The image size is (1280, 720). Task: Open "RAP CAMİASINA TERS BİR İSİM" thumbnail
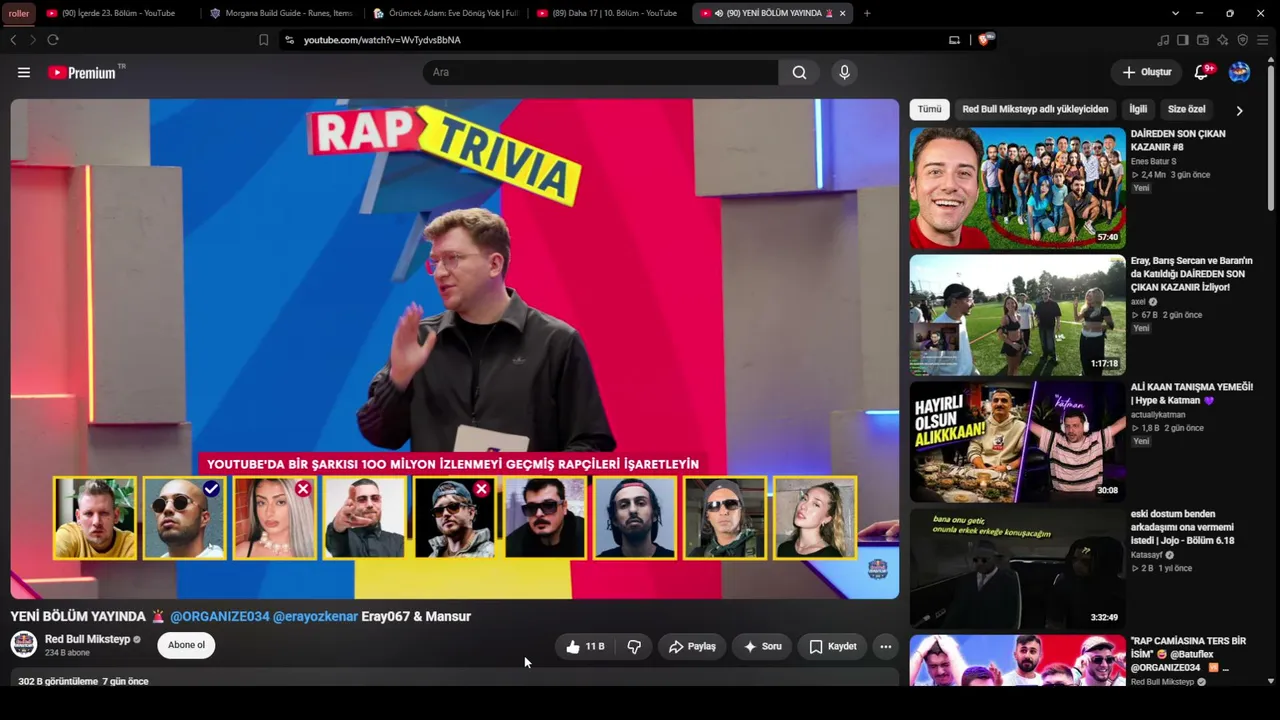click(x=1017, y=660)
